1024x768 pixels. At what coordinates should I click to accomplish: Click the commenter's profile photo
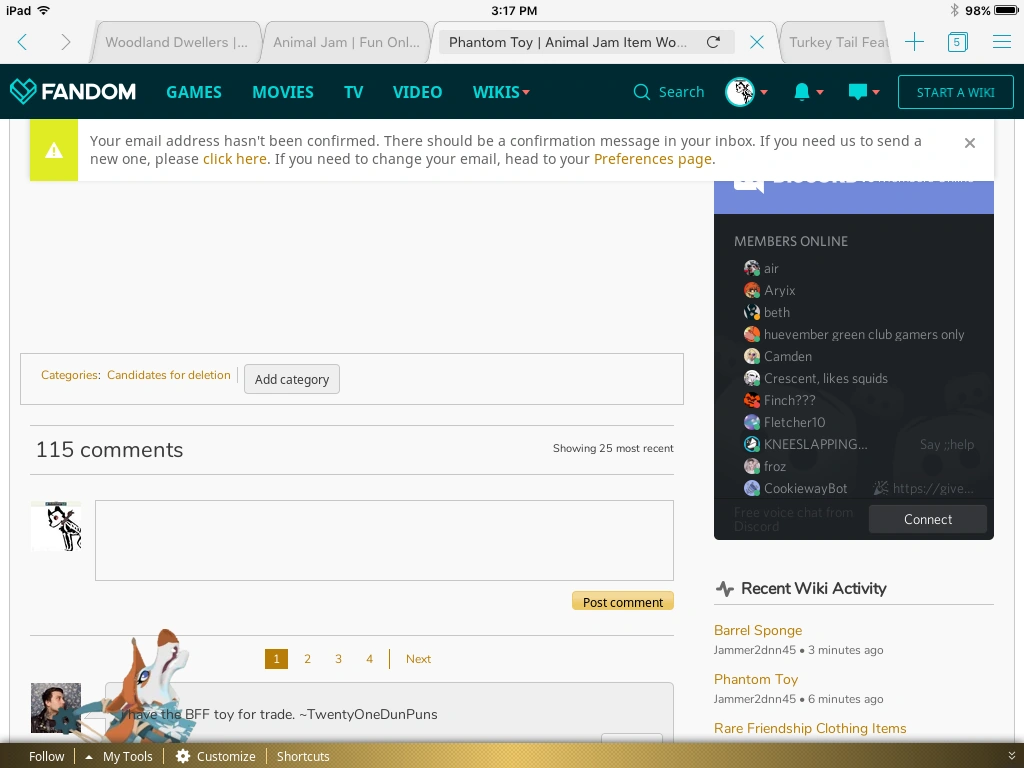[x=56, y=709]
